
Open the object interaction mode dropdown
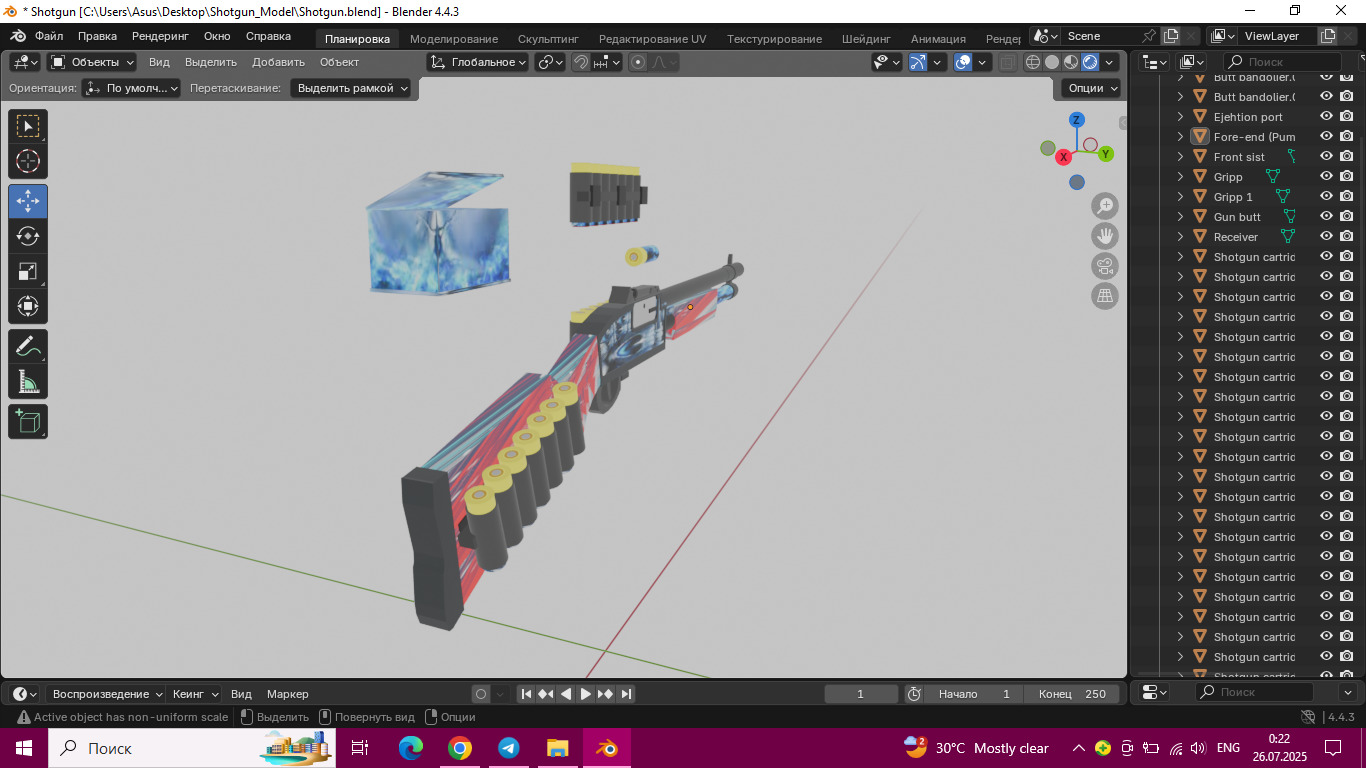(92, 62)
